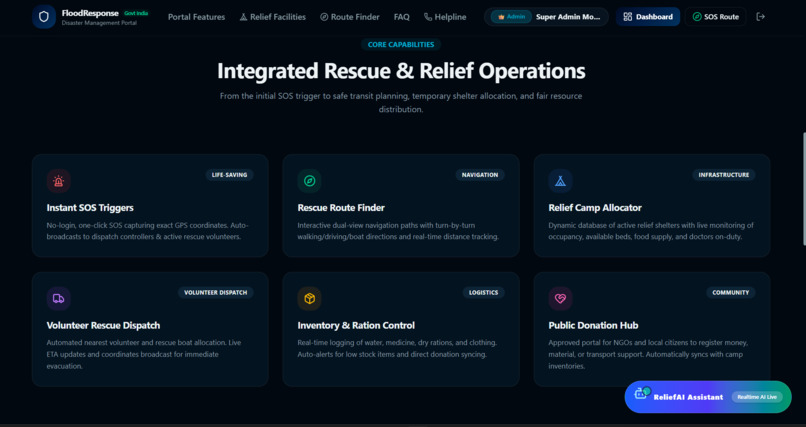
Task: Click the yellow box Inventory icon
Action: pos(309,299)
